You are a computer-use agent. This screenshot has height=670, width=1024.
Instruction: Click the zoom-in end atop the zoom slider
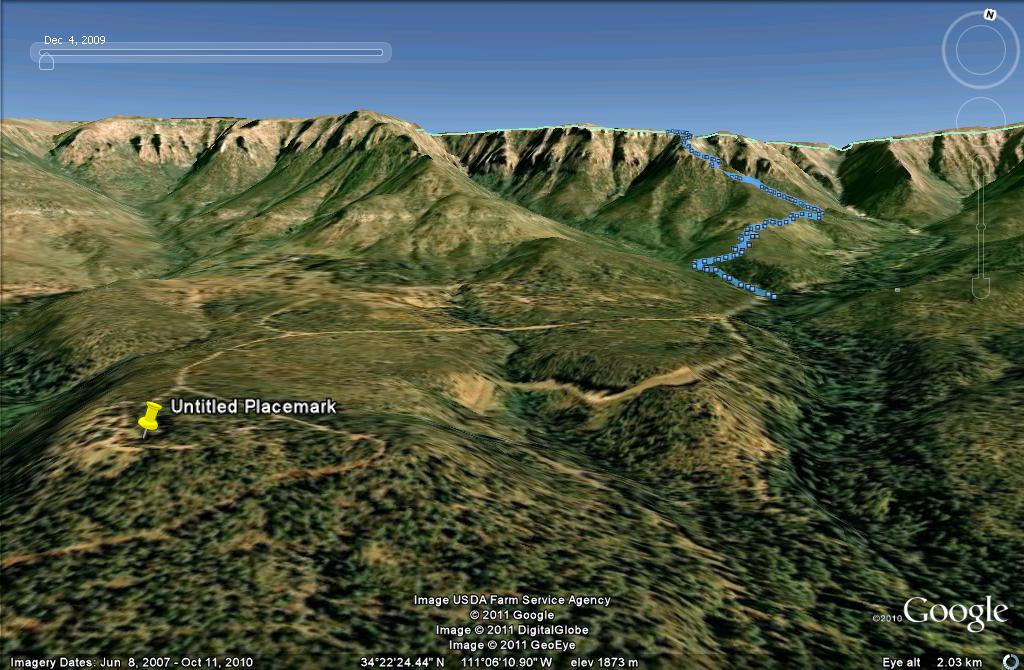(981, 164)
